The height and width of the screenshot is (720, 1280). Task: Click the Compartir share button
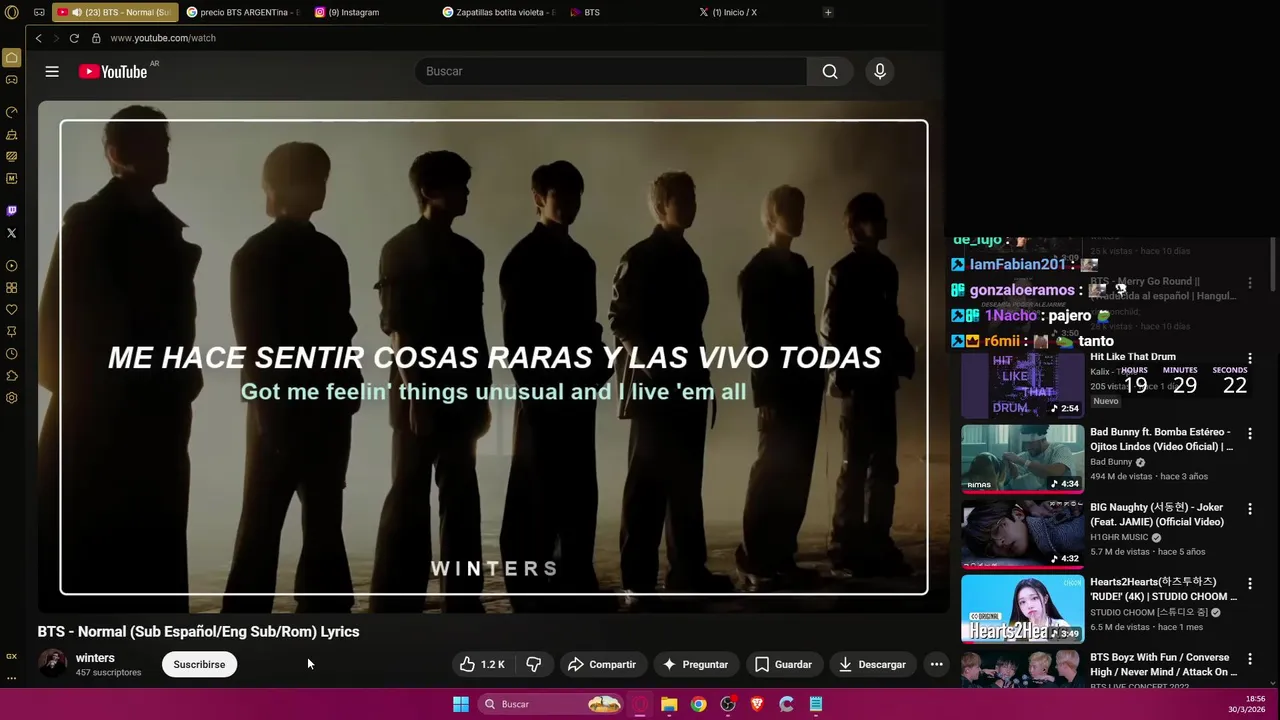(x=602, y=664)
